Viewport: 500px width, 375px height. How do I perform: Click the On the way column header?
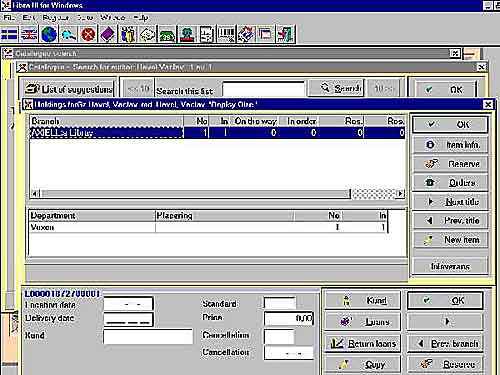(x=255, y=121)
